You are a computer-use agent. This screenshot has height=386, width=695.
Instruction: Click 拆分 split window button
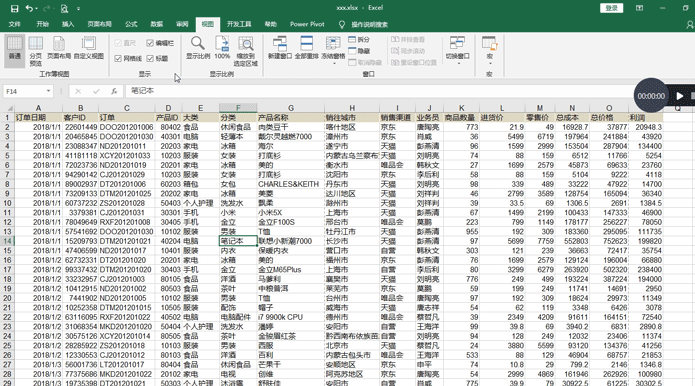pyautogui.click(x=359, y=39)
